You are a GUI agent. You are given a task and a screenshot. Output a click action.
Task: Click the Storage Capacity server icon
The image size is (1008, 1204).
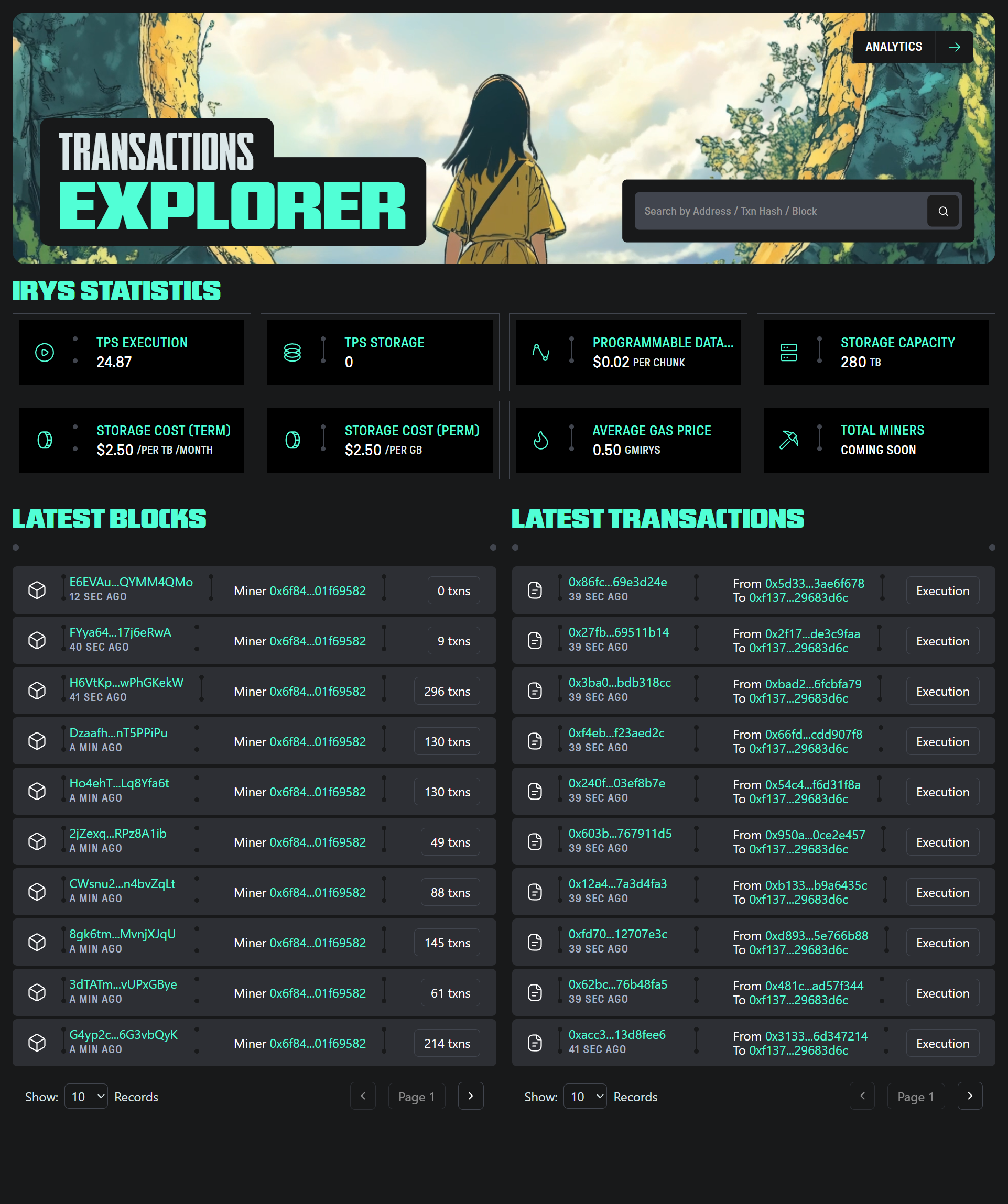tap(789, 352)
